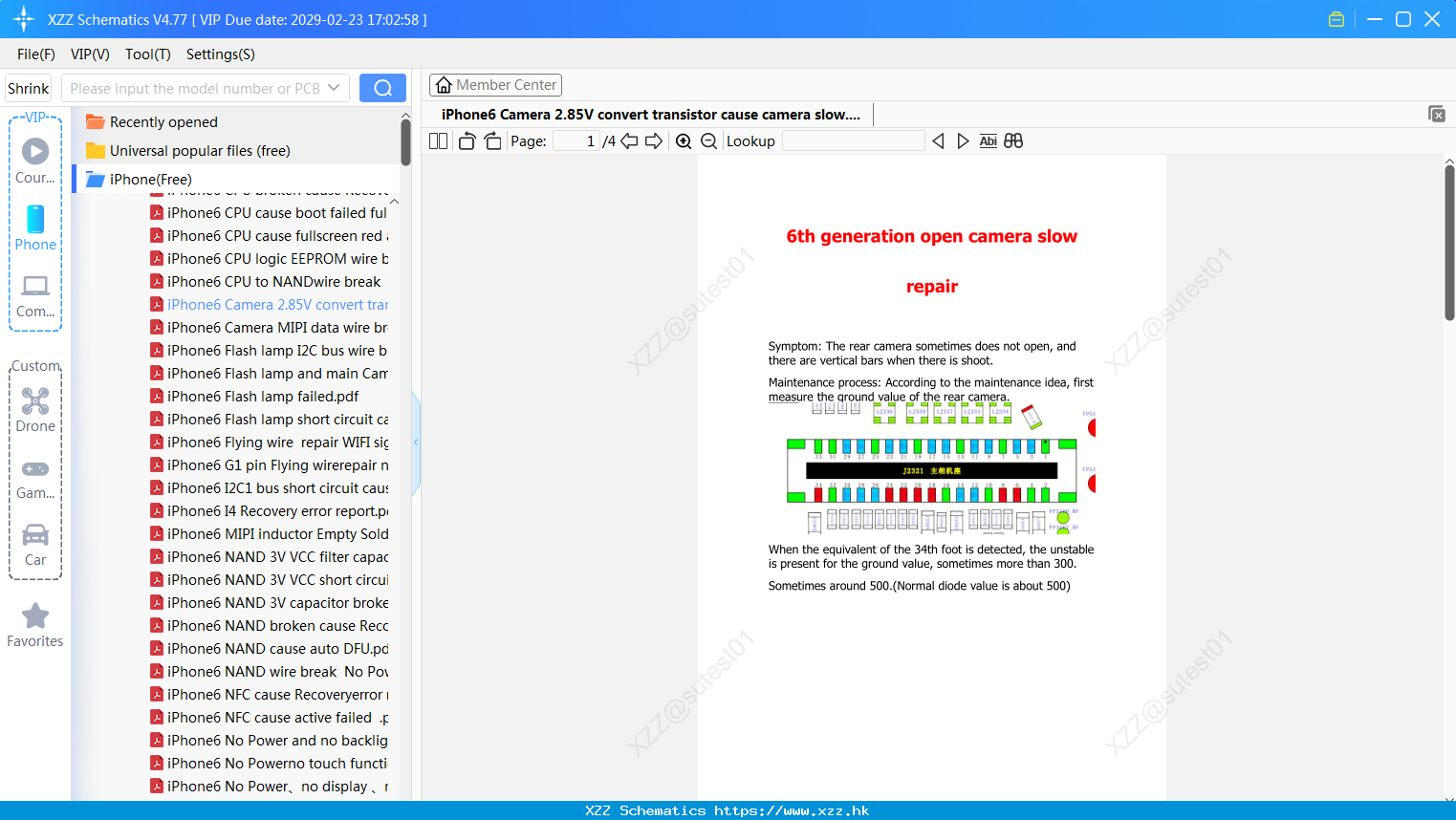Click the Lookup text field
Image resolution: width=1456 pixels, height=820 pixels.
(853, 140)
